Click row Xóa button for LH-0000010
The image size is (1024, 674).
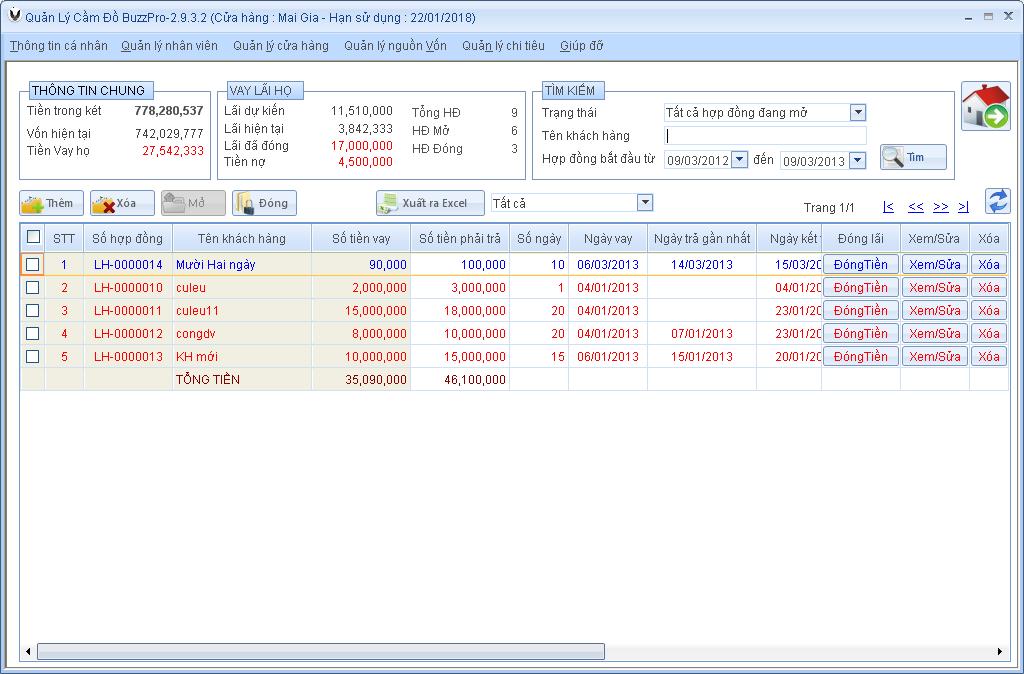point(989,287)
